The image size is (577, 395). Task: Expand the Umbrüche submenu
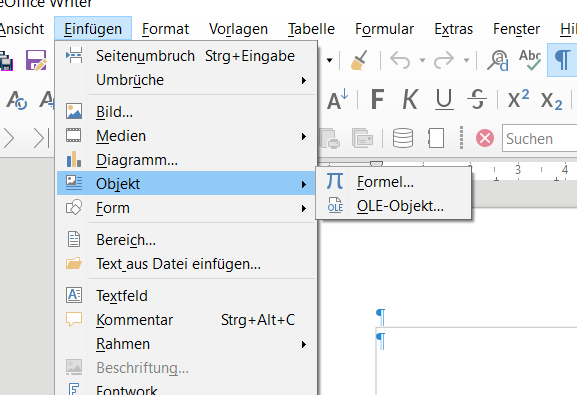186,80
